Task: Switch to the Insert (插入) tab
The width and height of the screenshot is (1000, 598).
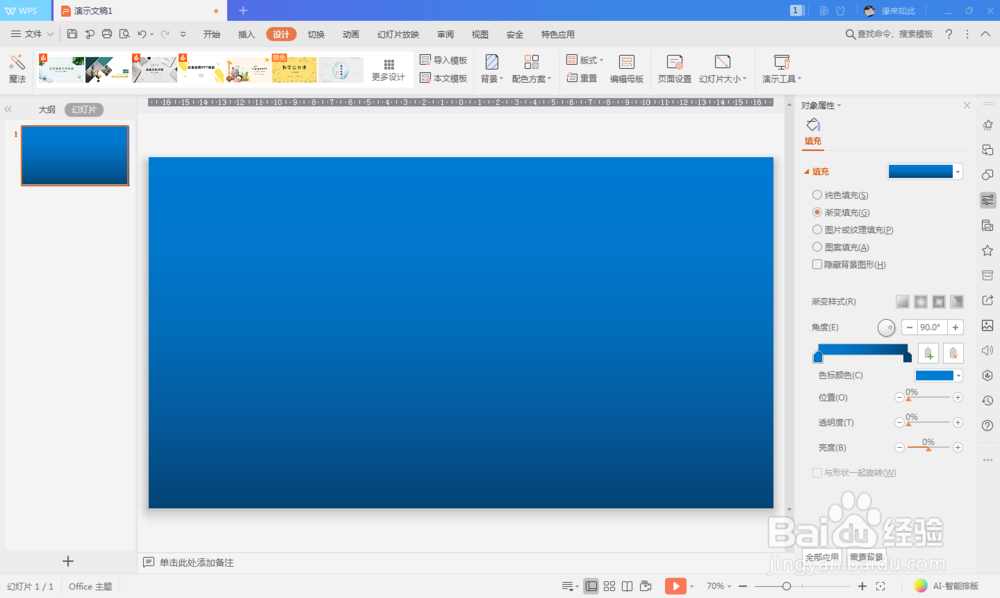Action: (246, 34)
